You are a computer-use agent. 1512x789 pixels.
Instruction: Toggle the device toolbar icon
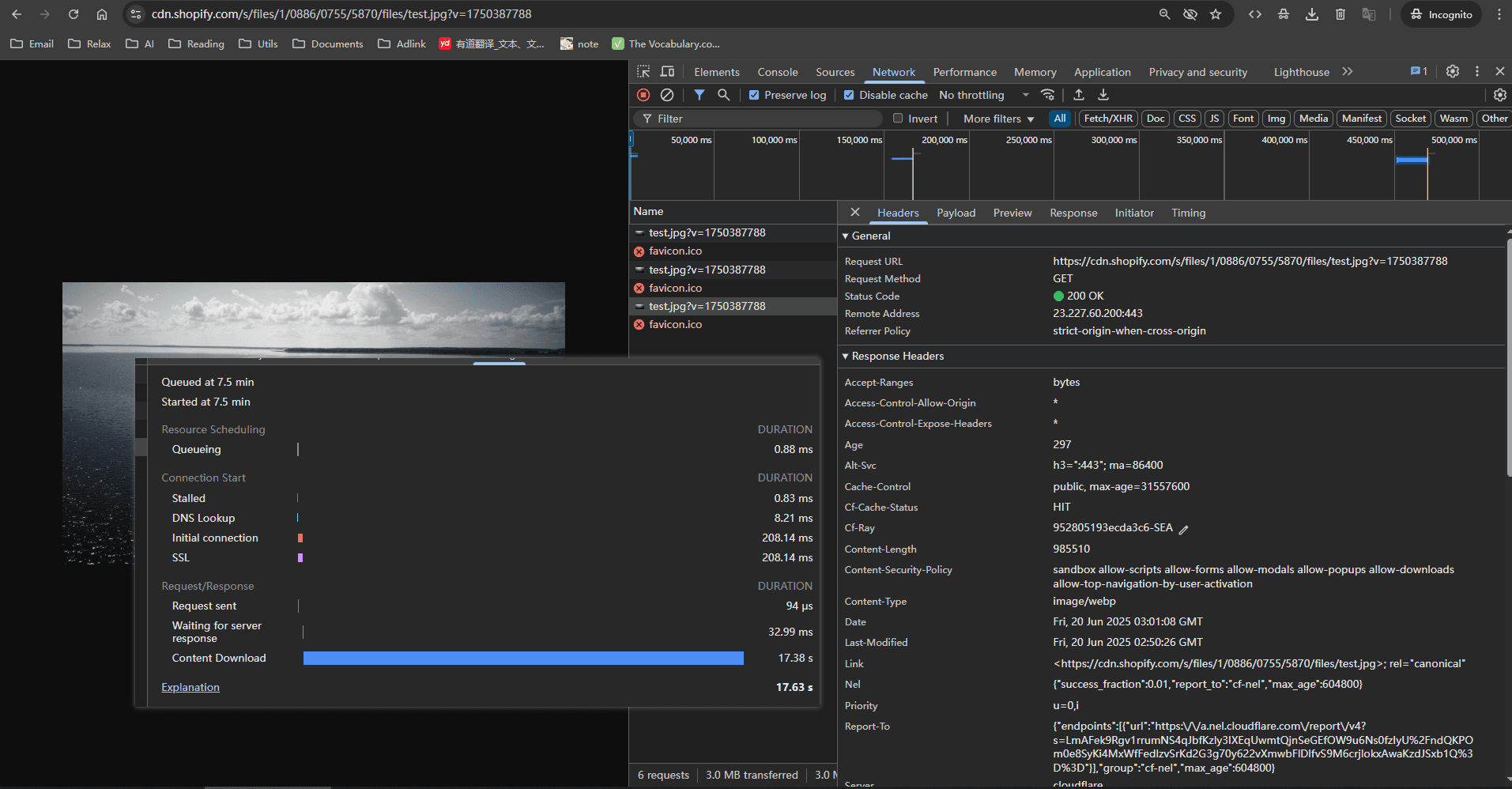pyautogui.click(x=667, y=72)
